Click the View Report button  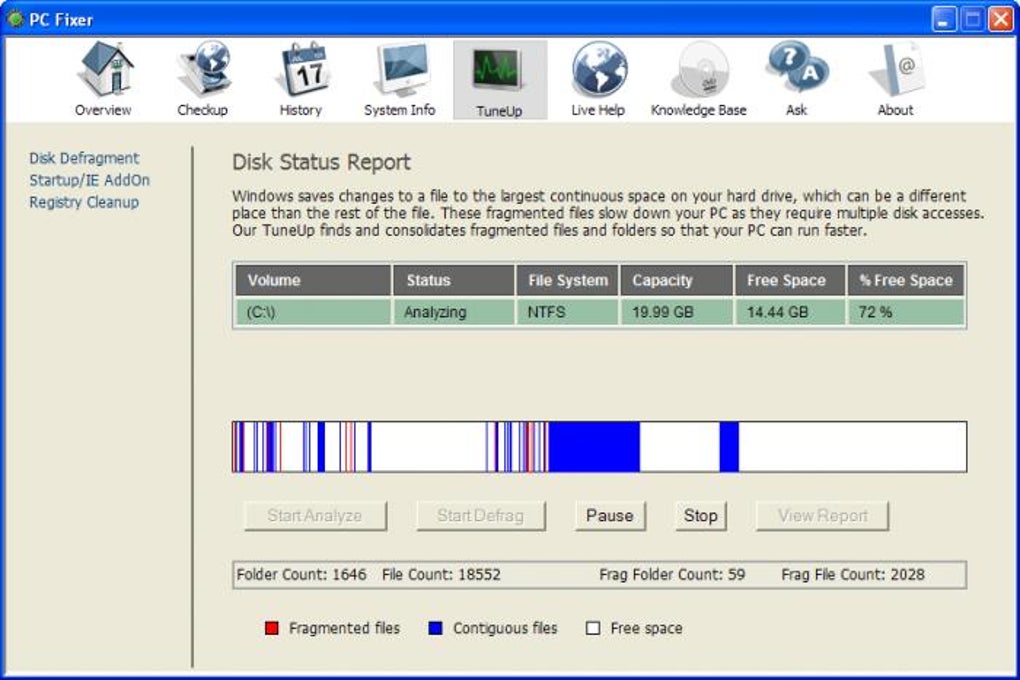coord(822,516)
